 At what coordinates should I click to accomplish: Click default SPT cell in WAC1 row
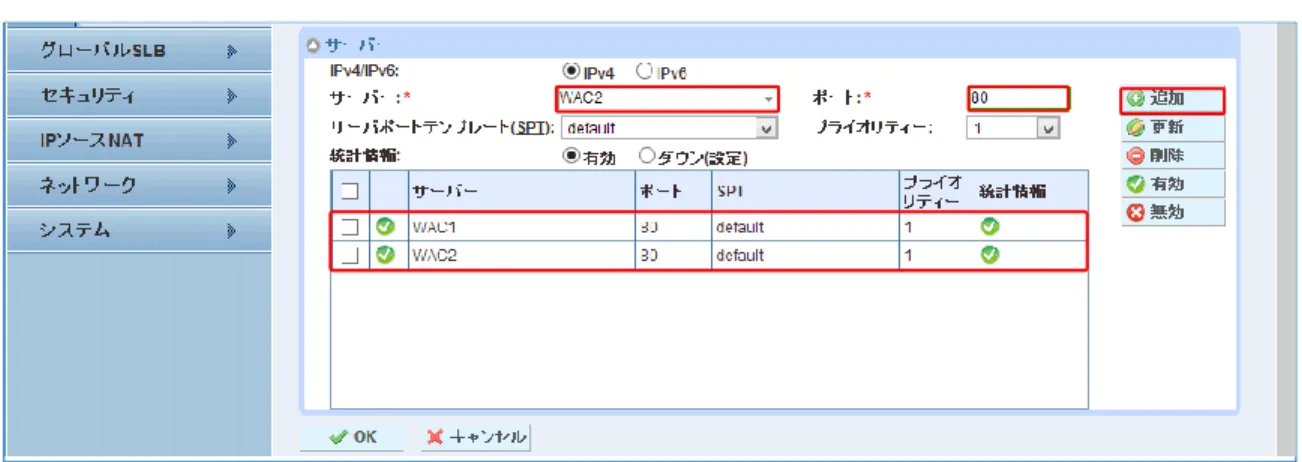804,227
